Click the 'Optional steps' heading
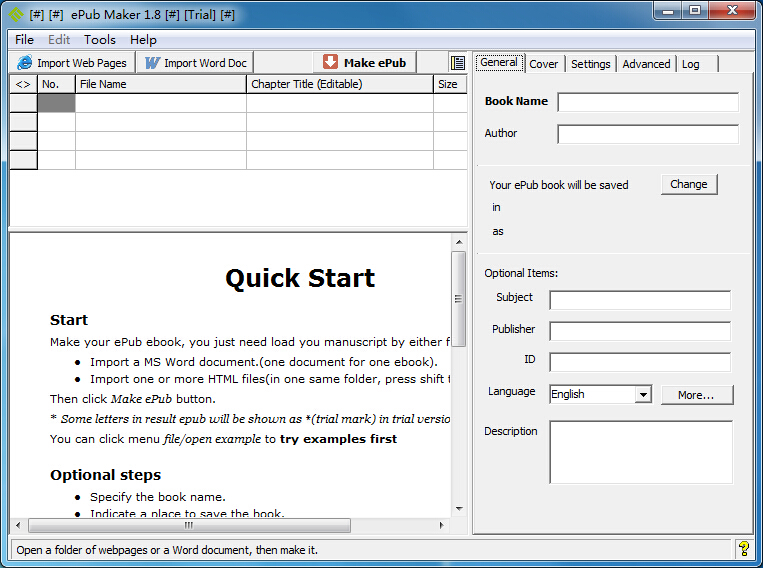 point(106,475)
